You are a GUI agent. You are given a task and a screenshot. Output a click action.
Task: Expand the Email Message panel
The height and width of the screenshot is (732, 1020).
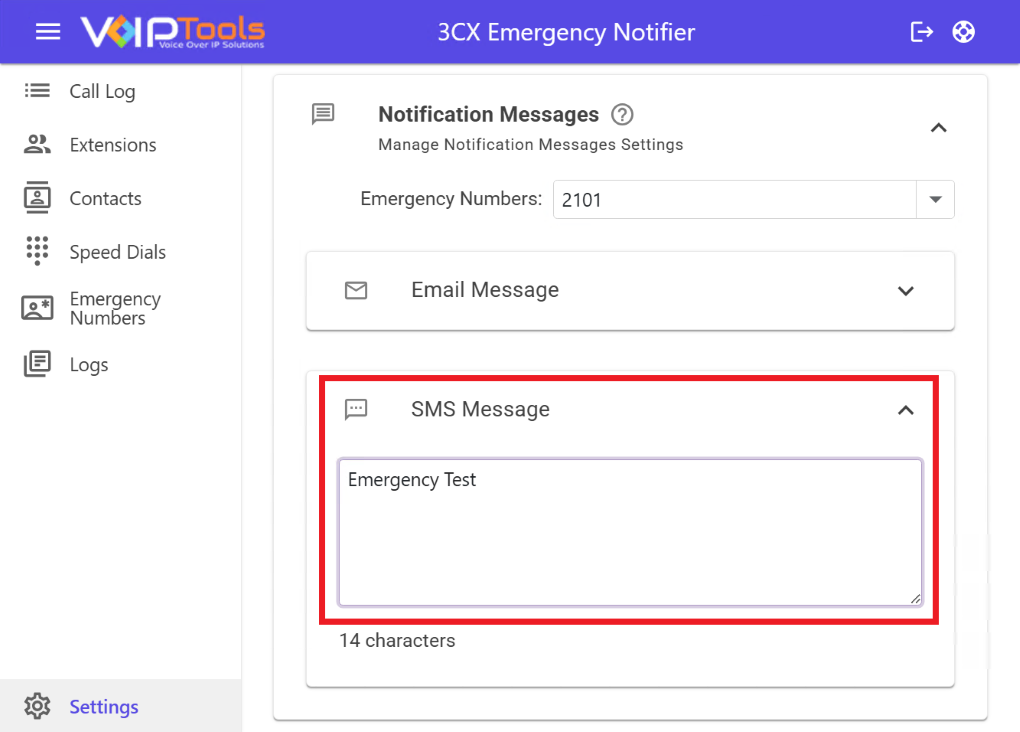(x=905, y=291)
